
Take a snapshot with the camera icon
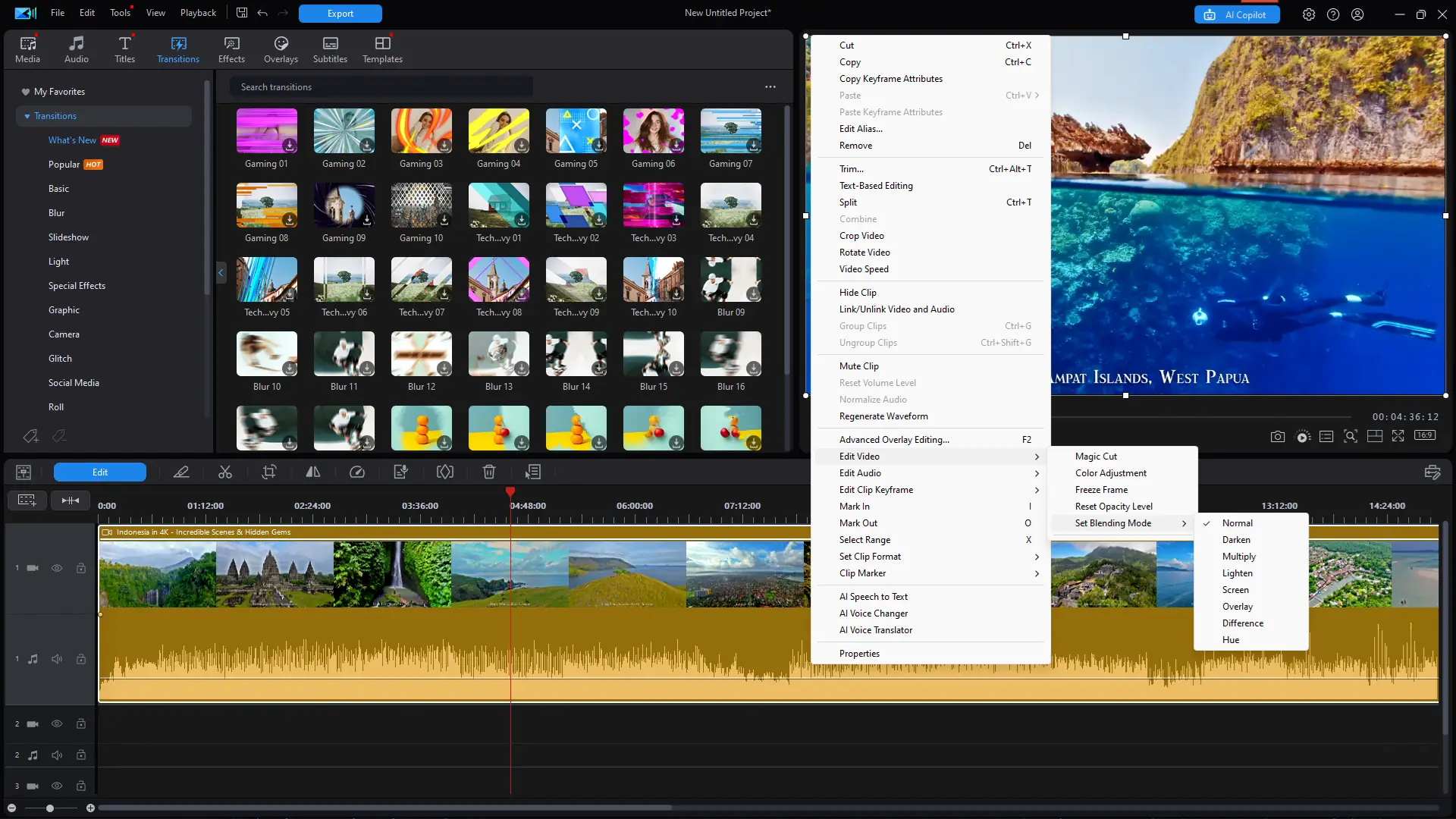tap(1278, 437)
